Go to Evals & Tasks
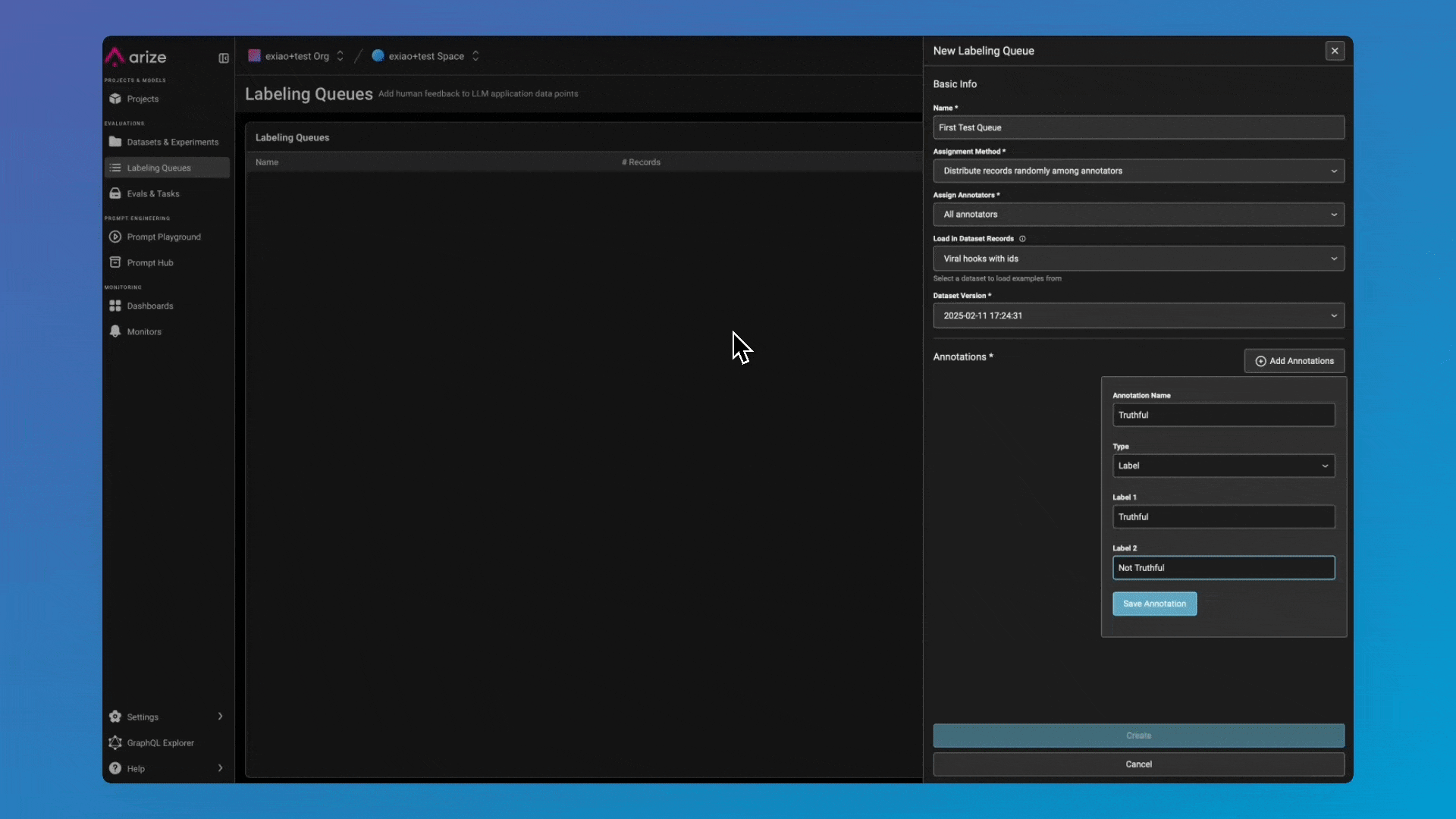Image resolution: width=1456 pixels, height=819 pixels. coord(152,194)
